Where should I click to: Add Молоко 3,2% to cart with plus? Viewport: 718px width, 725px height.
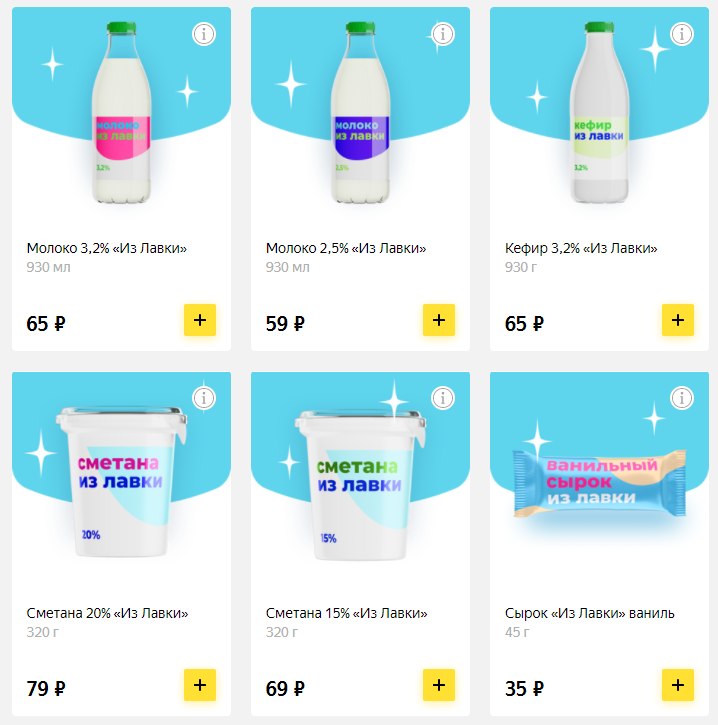click(200, 320)
